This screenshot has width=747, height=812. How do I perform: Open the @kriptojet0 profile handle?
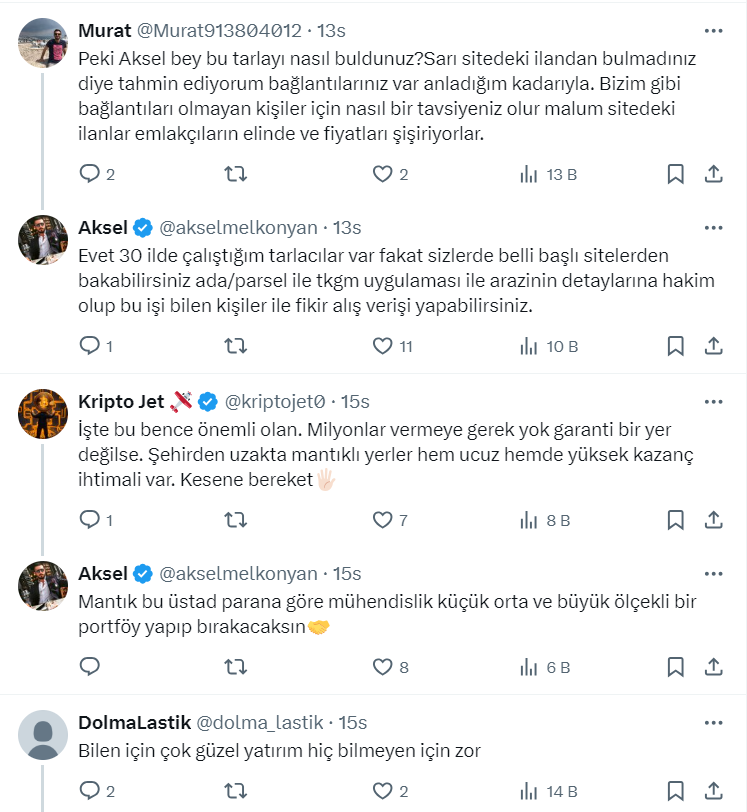[275, 402]
